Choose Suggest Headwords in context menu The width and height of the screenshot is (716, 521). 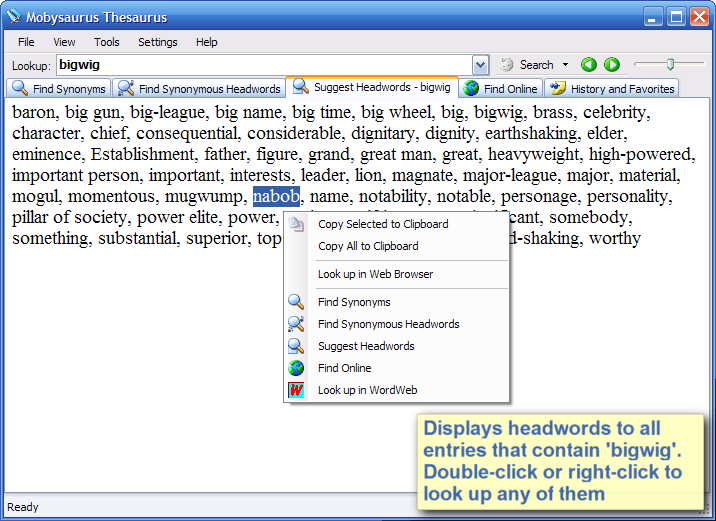[x=396, y=346]
